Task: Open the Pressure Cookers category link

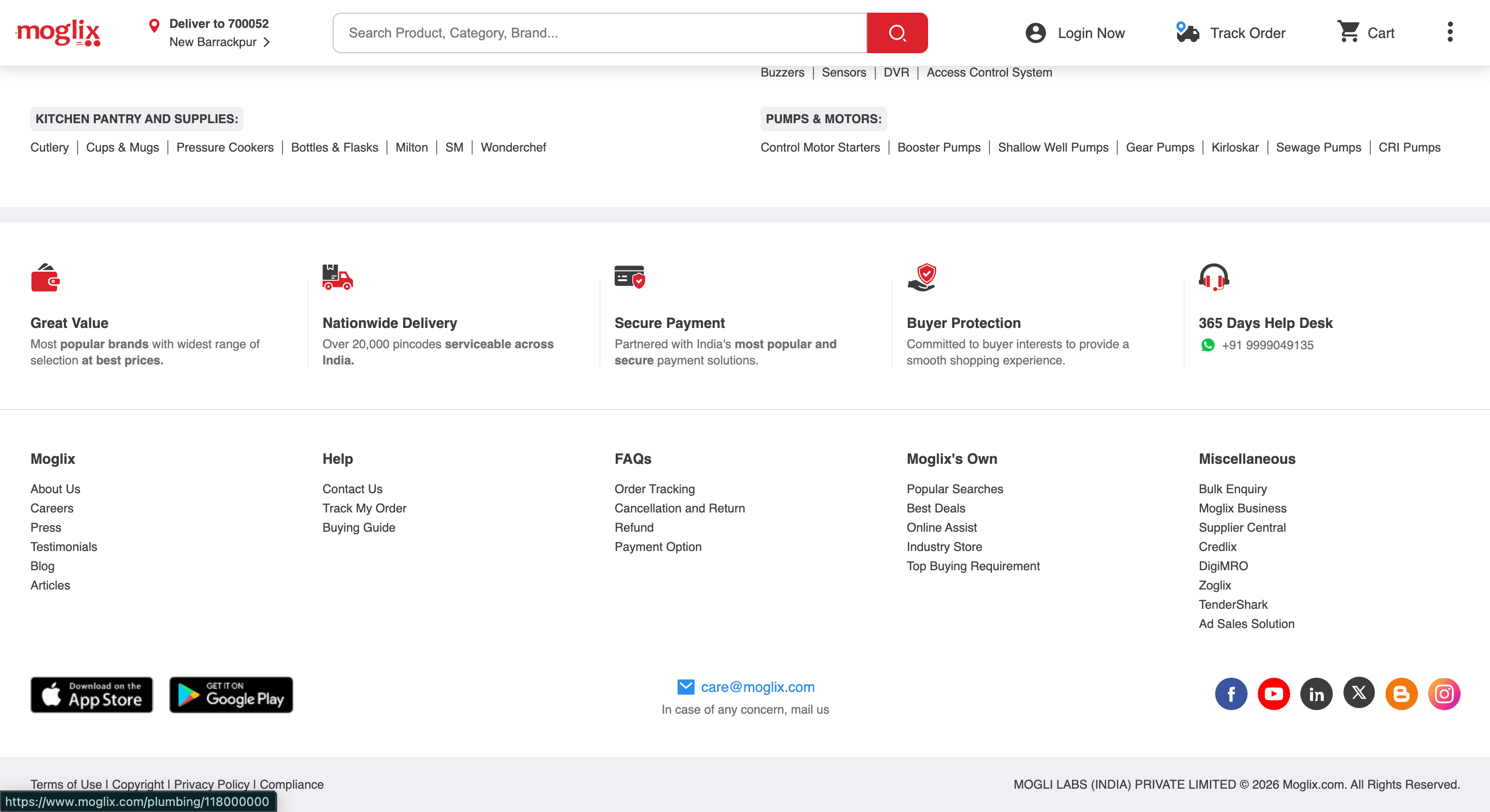Action: click(x=225, y=147)
